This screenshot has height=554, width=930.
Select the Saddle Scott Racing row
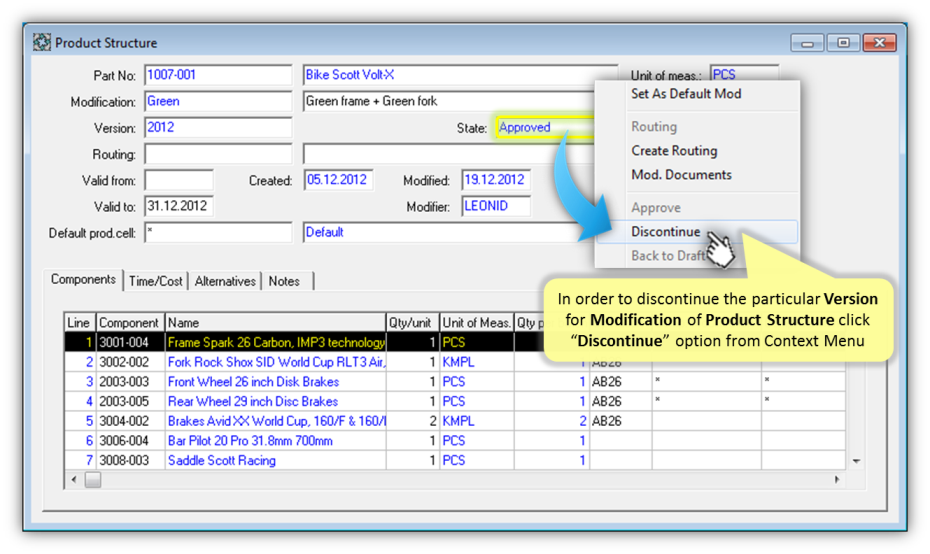tap(275, 460)
